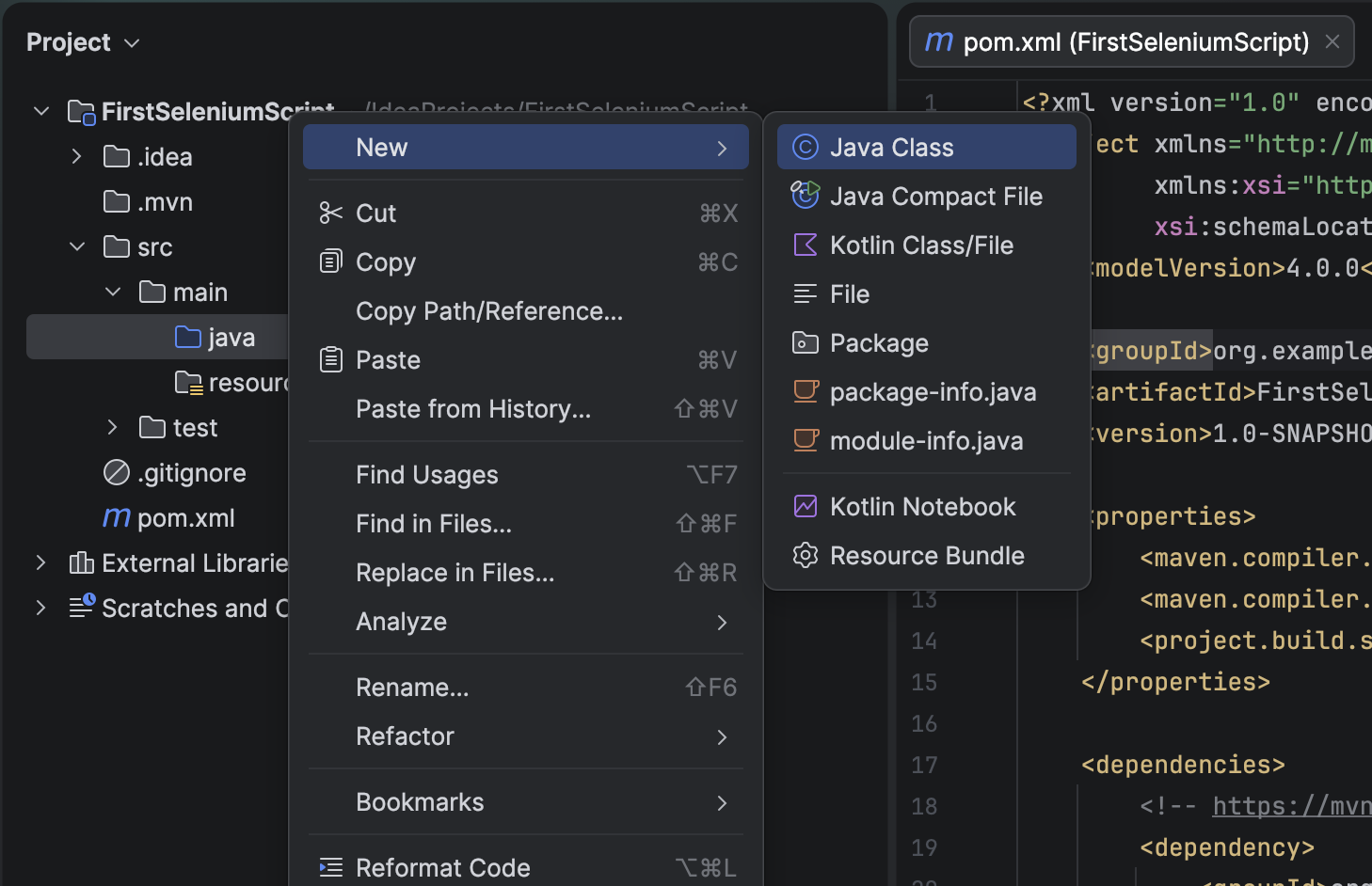
Task: Collapse the src folder
Action: pos(77,247)
